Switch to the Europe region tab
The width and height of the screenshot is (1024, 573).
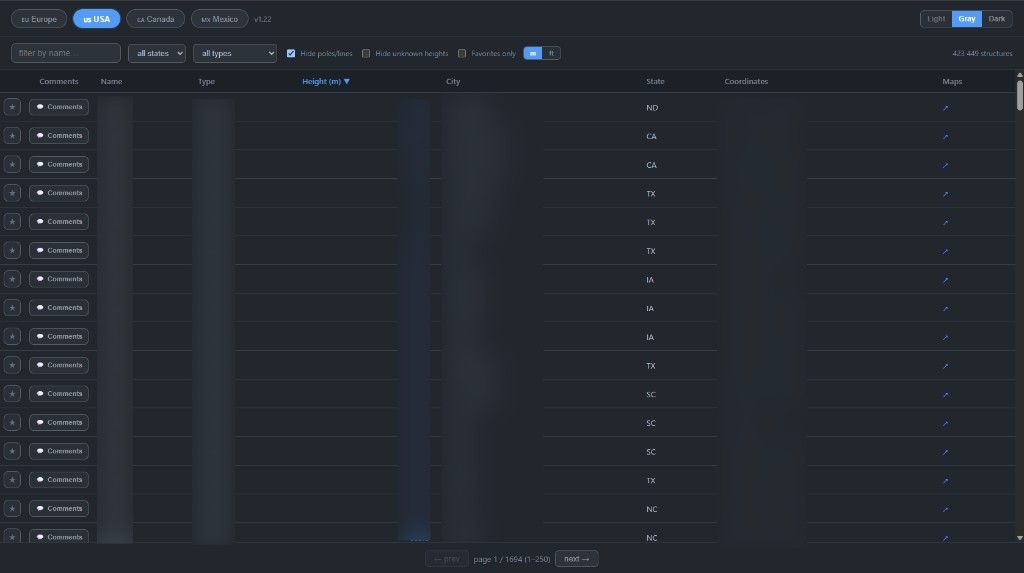(39, 19)
